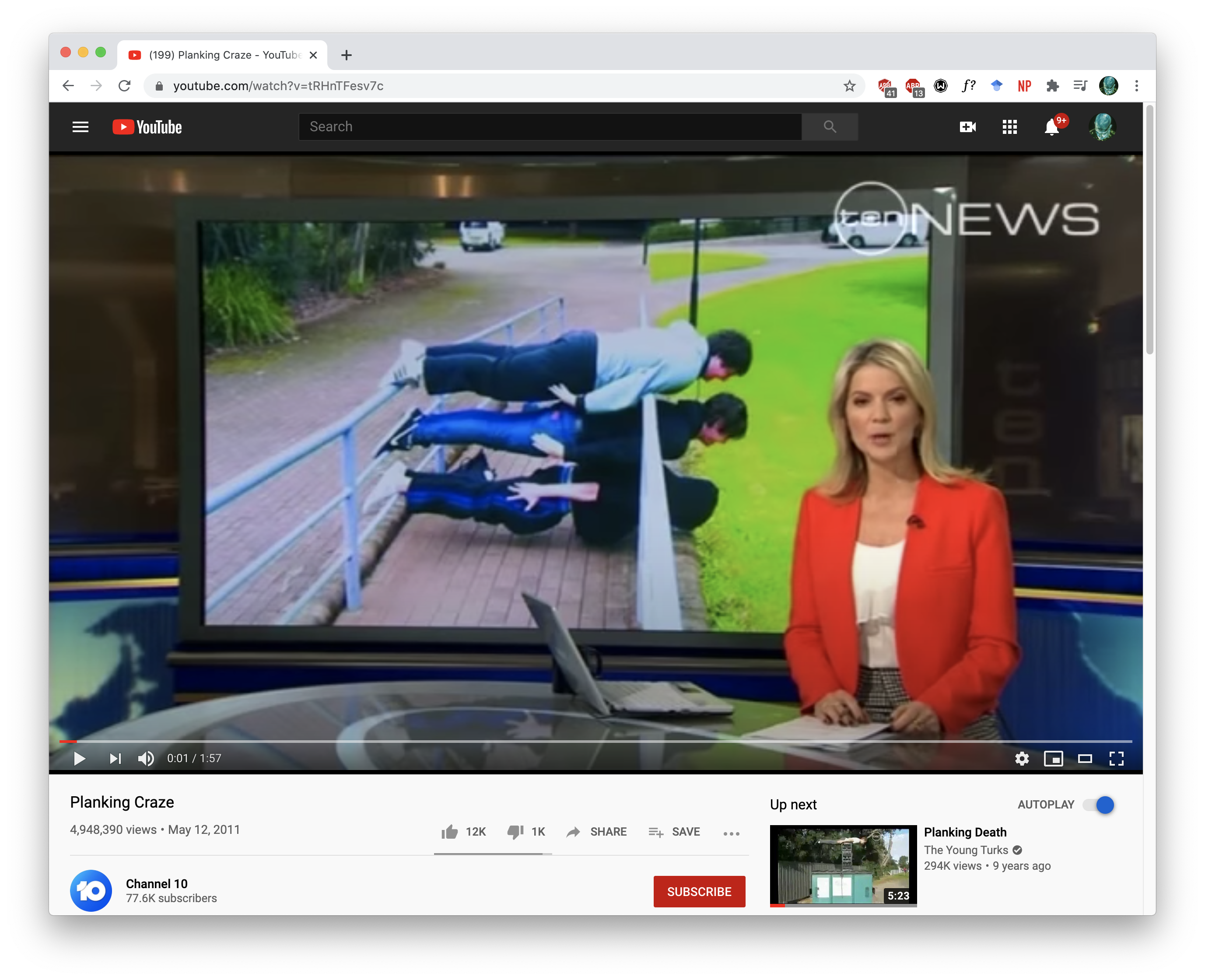The width and height of the screenshot is (1205, 980).
Task: Go forward in browser history
Action: (x=97, y=86)
